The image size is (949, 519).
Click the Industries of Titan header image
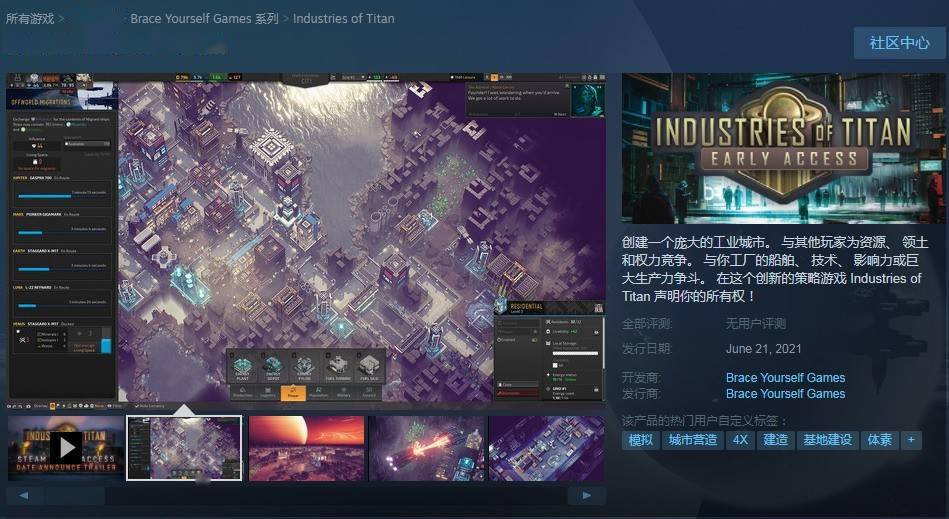783,148
